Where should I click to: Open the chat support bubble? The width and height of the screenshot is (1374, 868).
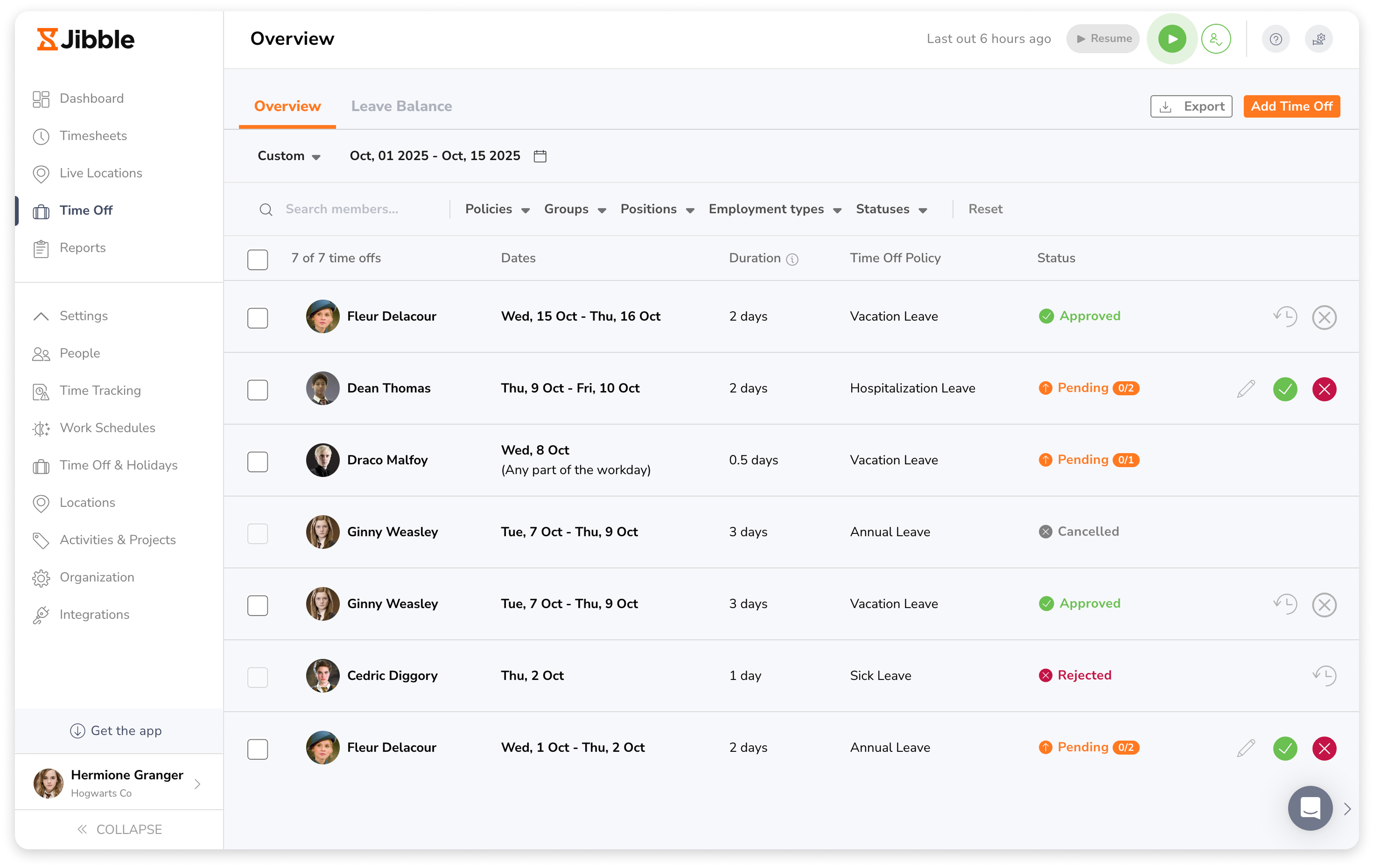coord(1310,808)
